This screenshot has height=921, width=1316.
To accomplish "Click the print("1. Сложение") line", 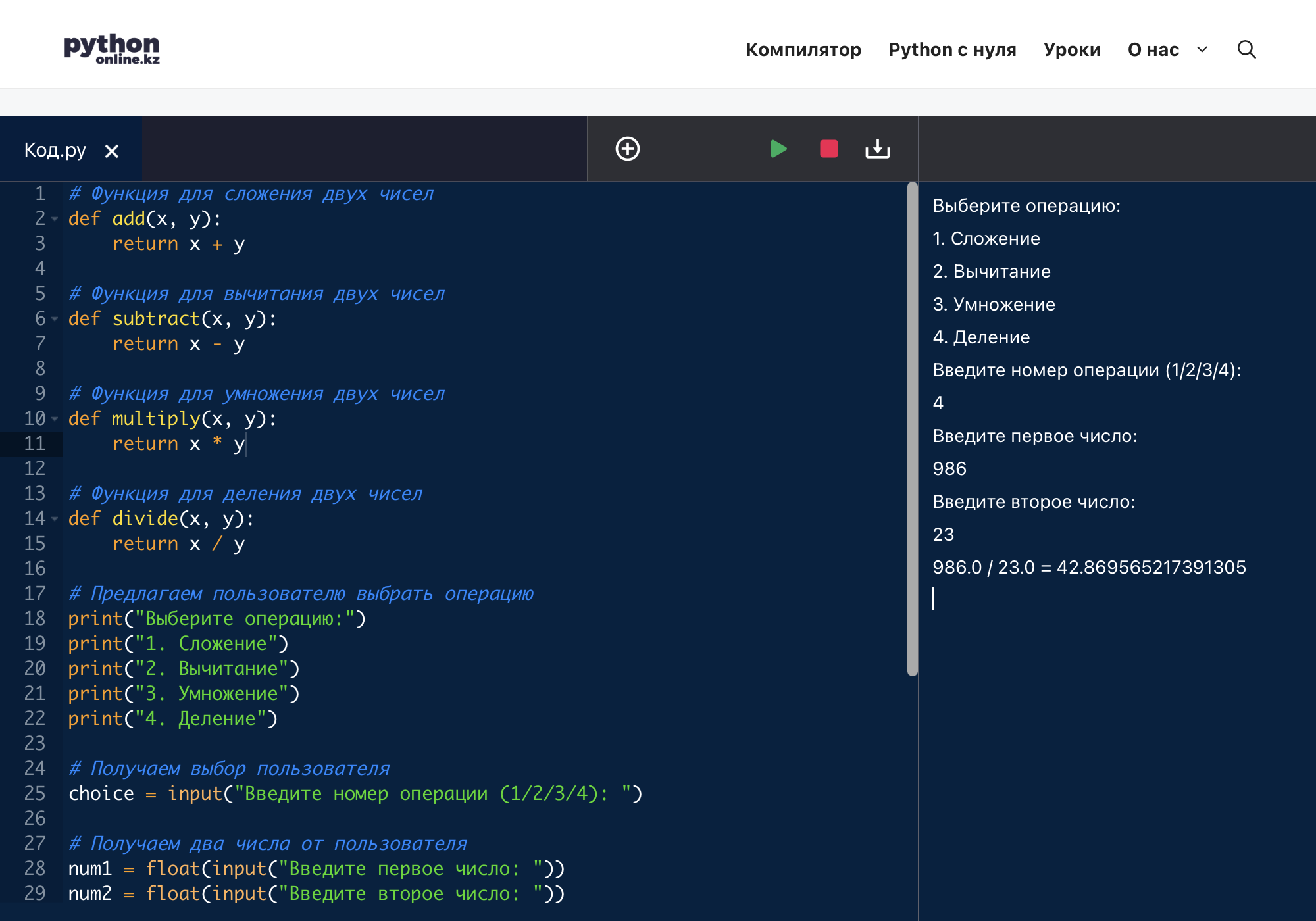I will (178, 643).
